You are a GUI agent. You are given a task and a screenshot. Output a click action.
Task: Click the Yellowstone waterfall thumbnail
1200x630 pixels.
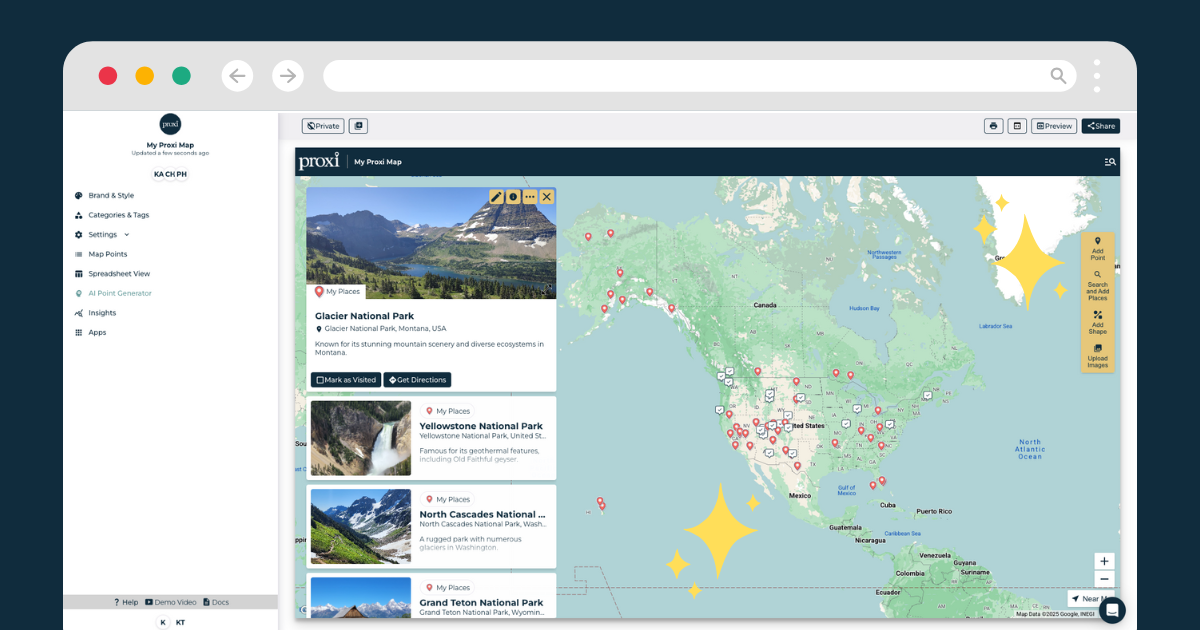361,438
